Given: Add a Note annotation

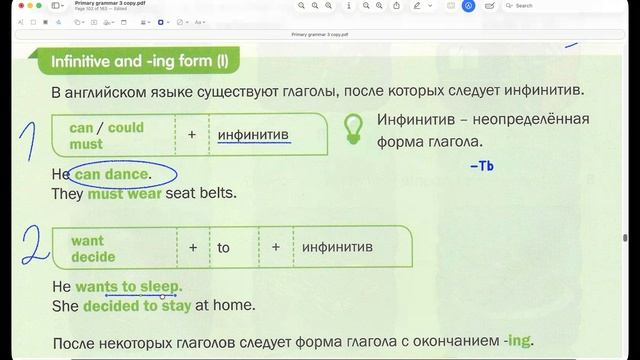Looking at the screenshot, I should coord(124,22).
